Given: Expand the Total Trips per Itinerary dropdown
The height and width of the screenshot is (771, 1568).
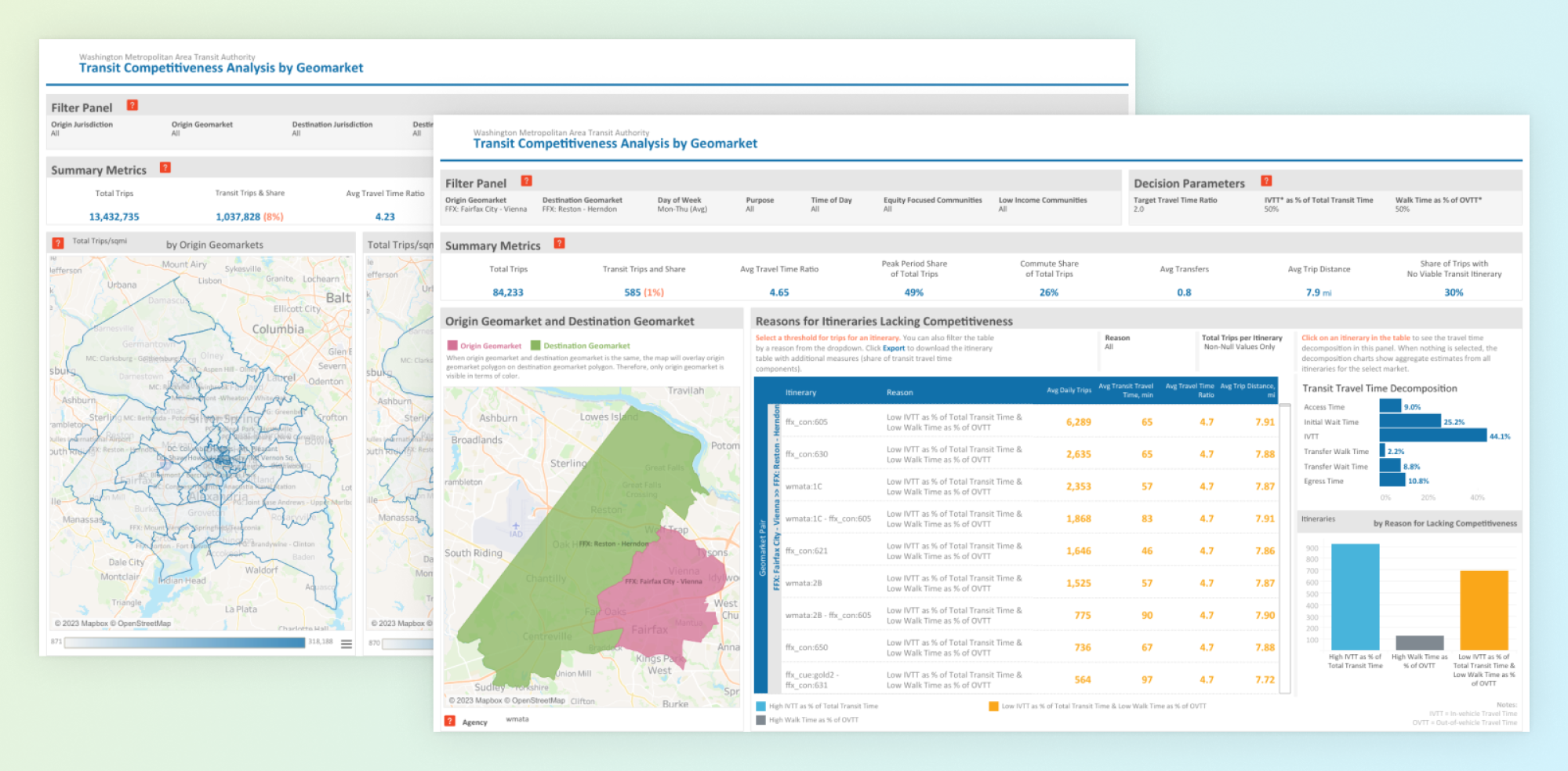Looking at the screenshot, I should click(1242, 347).
